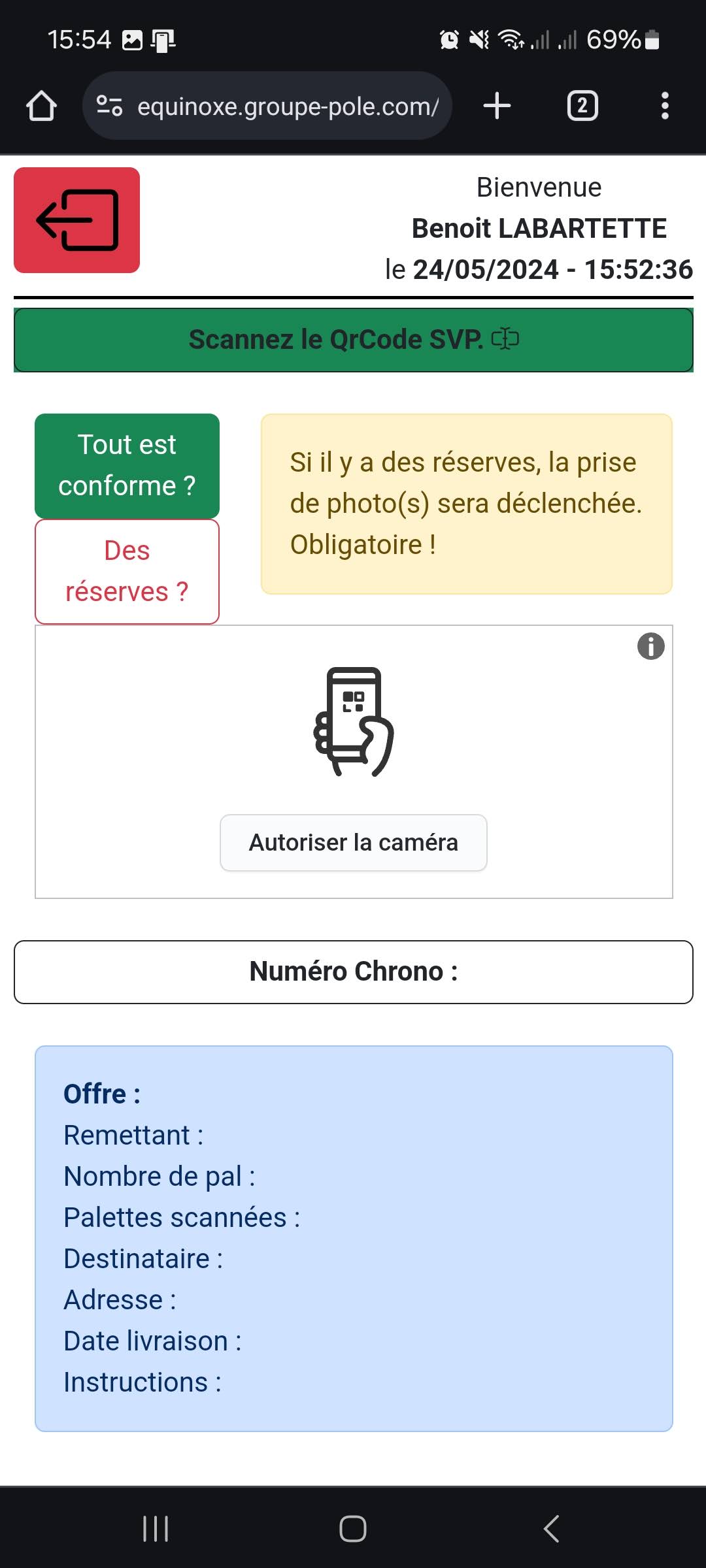Tap the site settings icon in address bar

109,106
